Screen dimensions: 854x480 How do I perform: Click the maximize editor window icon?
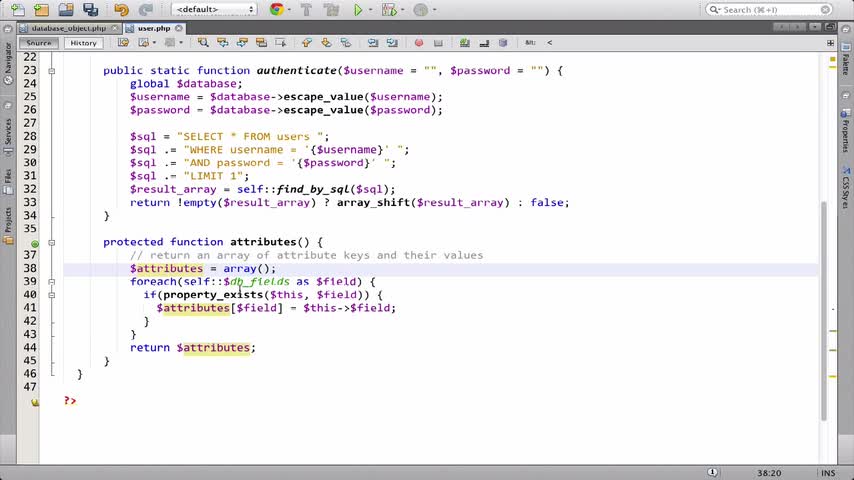[x=829, y=27]
